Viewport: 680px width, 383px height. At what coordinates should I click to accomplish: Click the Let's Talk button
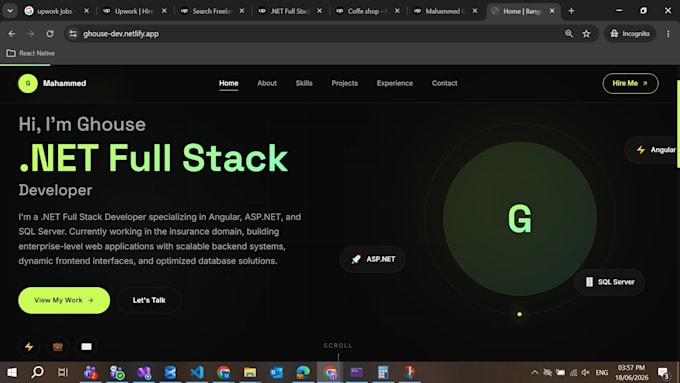149,300
